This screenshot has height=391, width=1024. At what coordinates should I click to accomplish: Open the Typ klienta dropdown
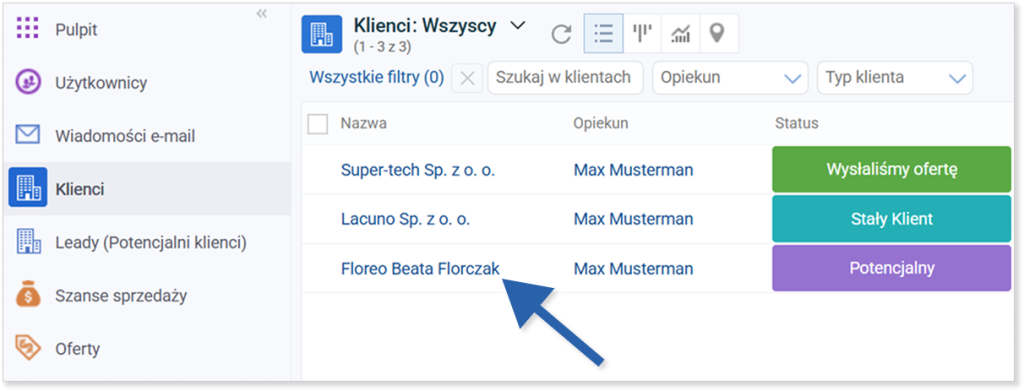click(895, 78)
